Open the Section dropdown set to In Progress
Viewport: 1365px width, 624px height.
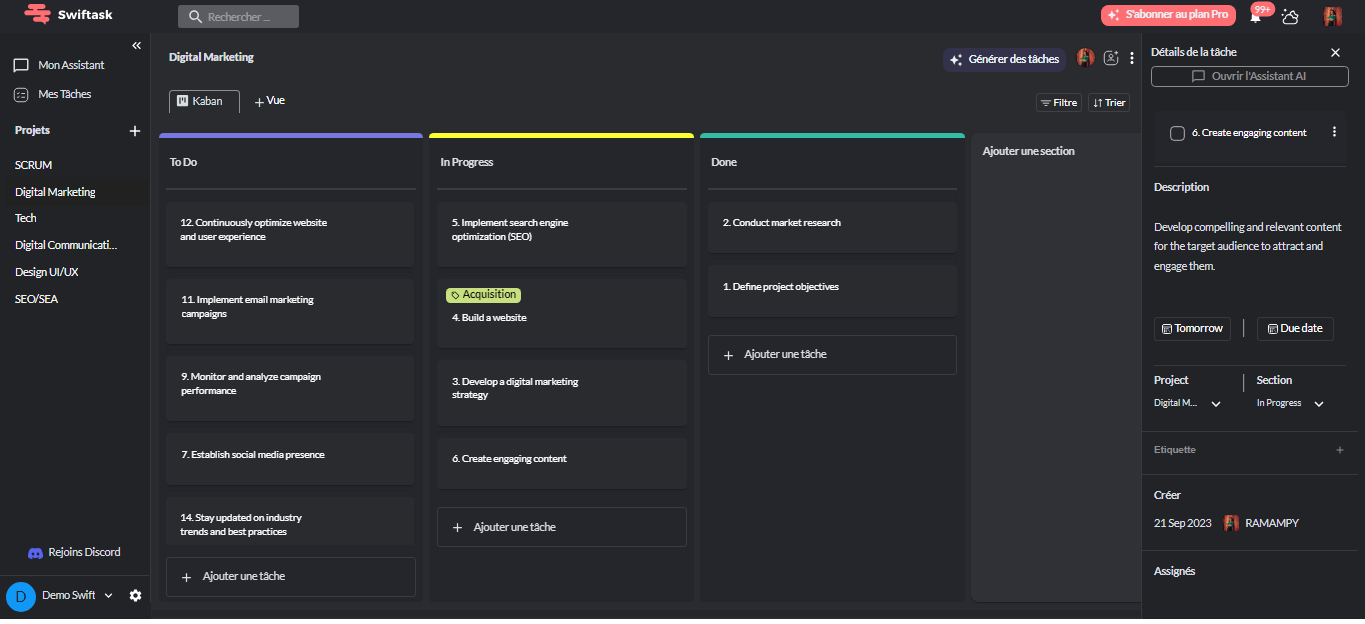pos(1319,404)
